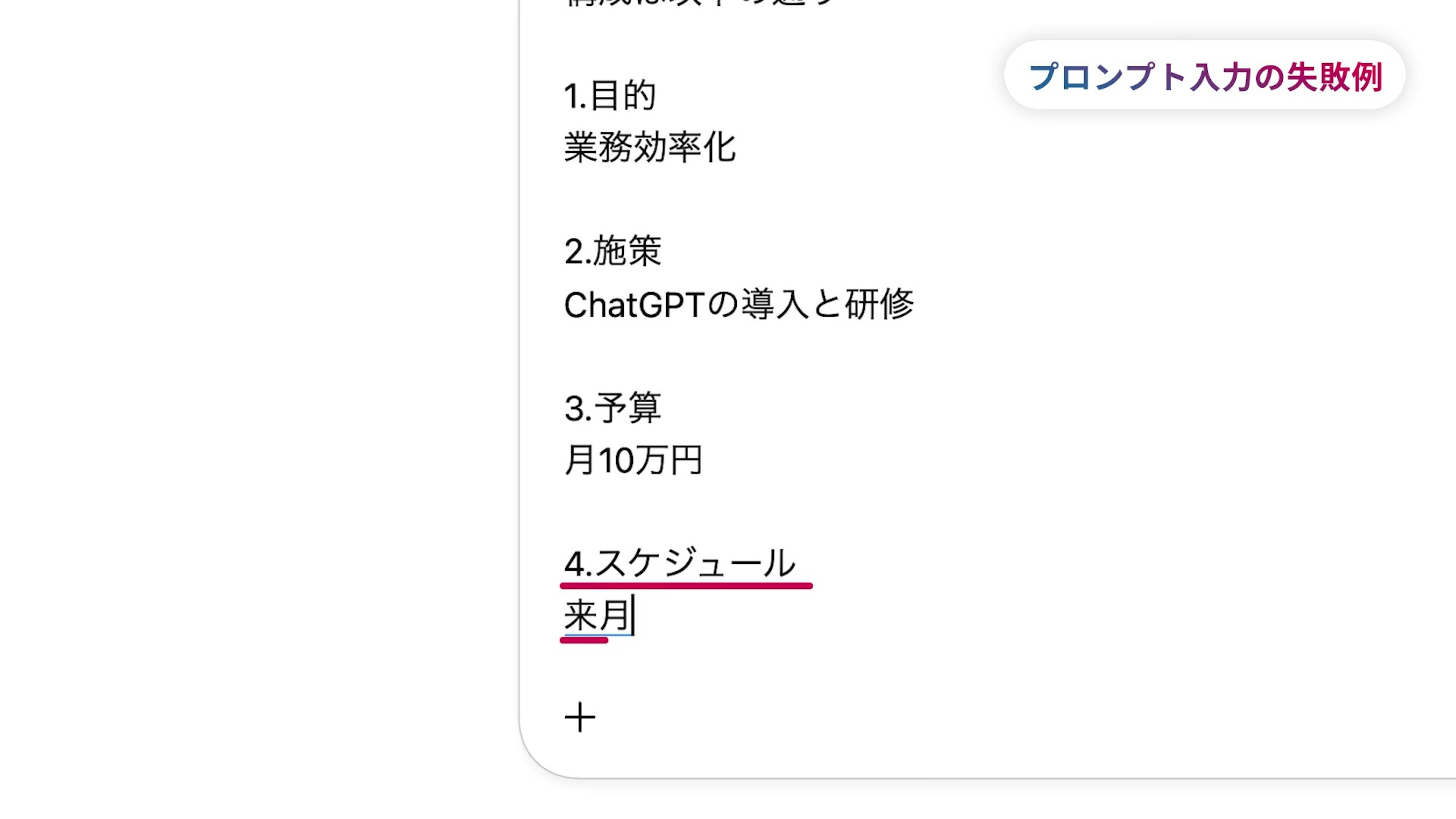Click the plus attach icon

(x=580, y=717)
